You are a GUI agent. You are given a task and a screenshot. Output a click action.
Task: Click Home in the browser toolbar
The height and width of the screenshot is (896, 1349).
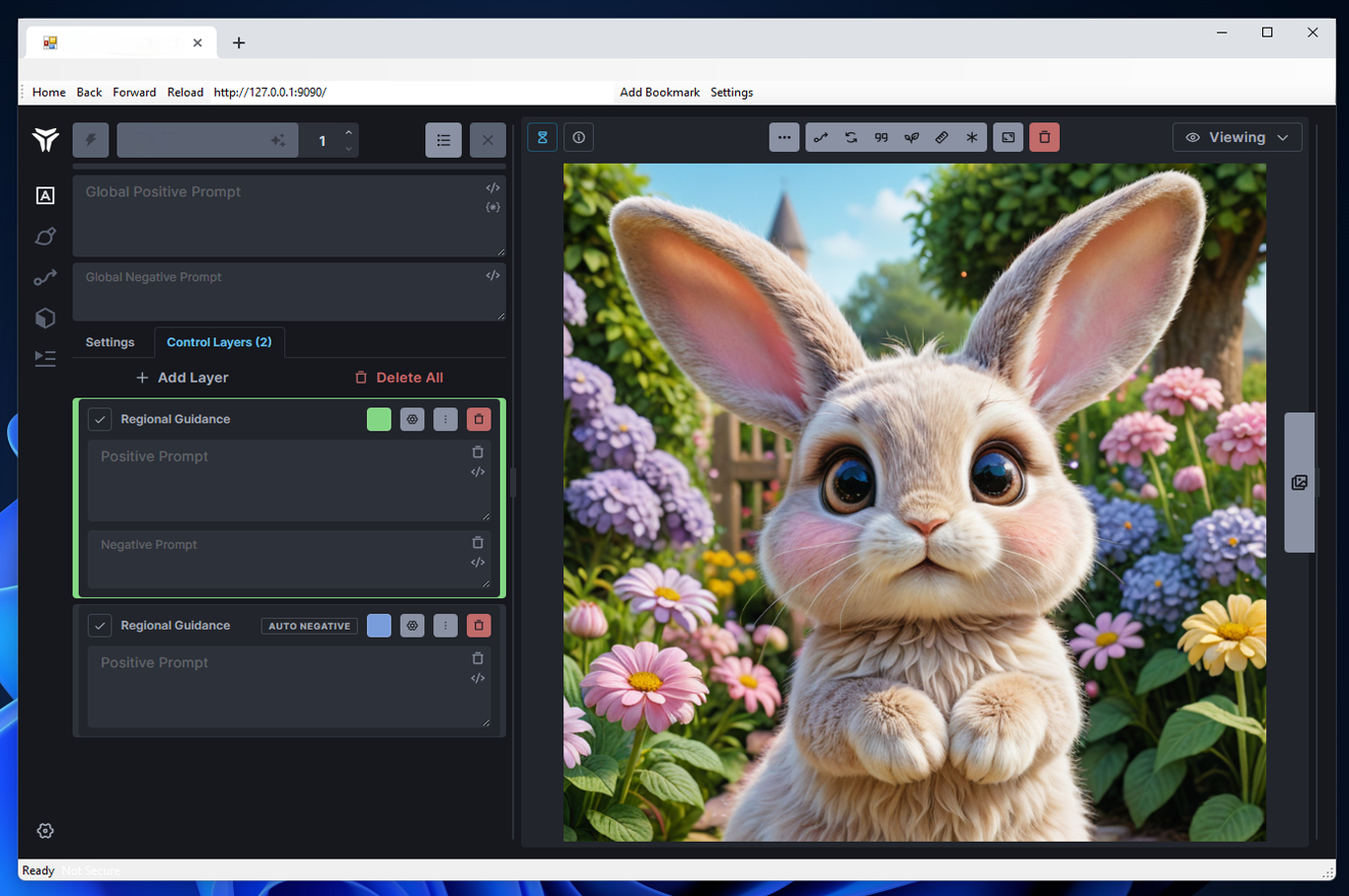[x=49, y=92]
